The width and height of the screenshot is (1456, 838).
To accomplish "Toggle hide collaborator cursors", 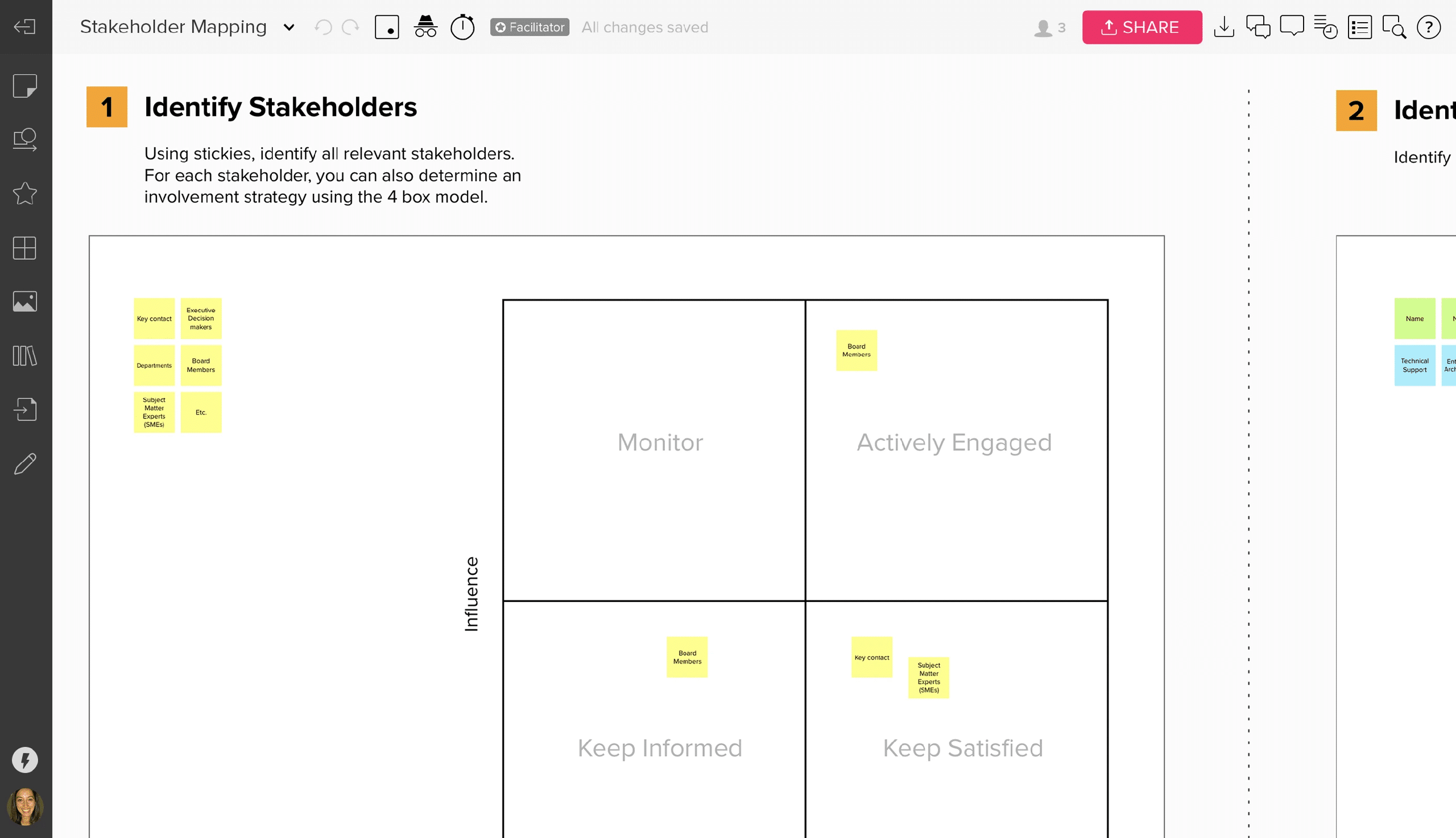I will pyautogui.click(x=387, y=27).
